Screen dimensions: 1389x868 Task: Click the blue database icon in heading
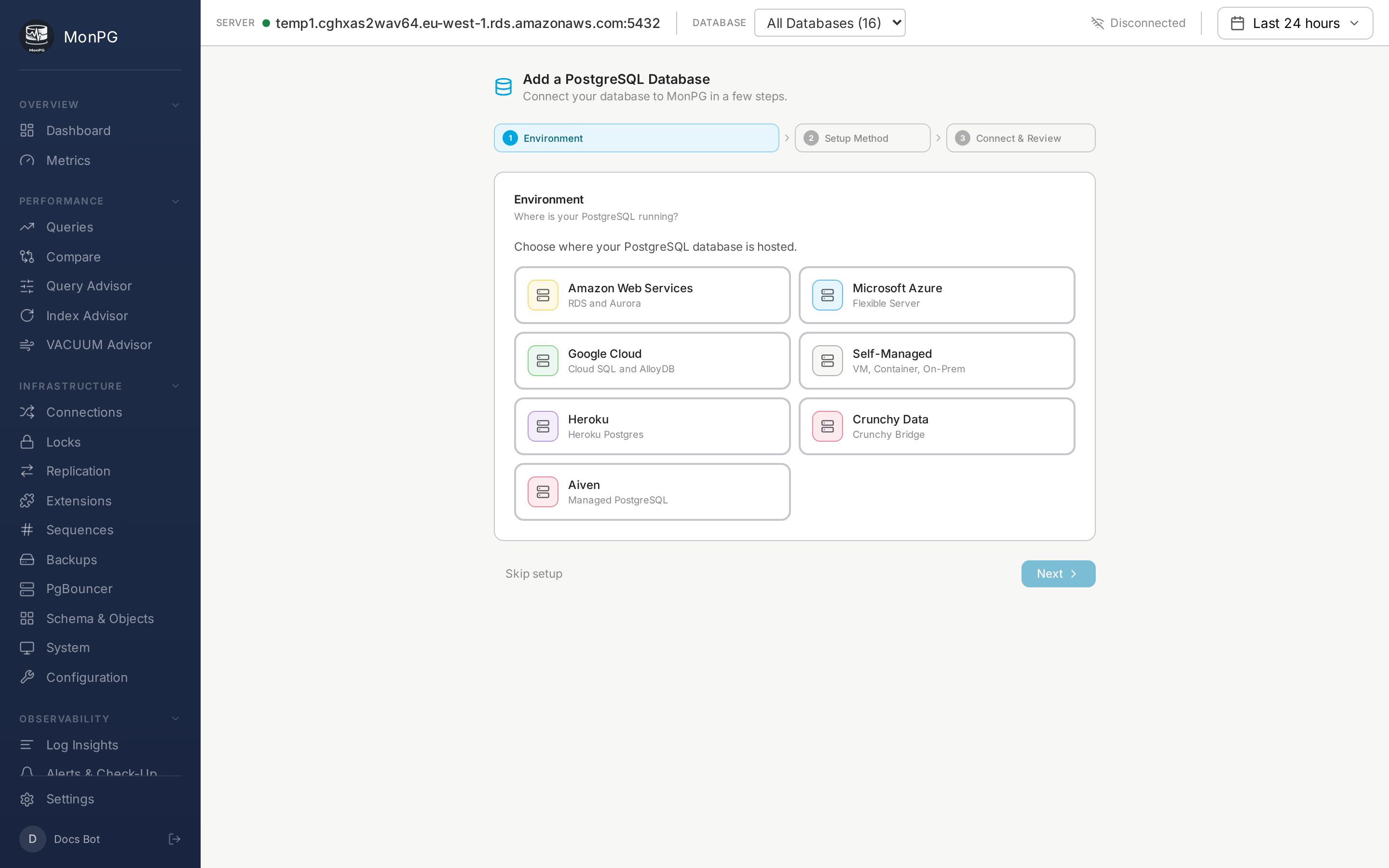[x=504, y=87]
